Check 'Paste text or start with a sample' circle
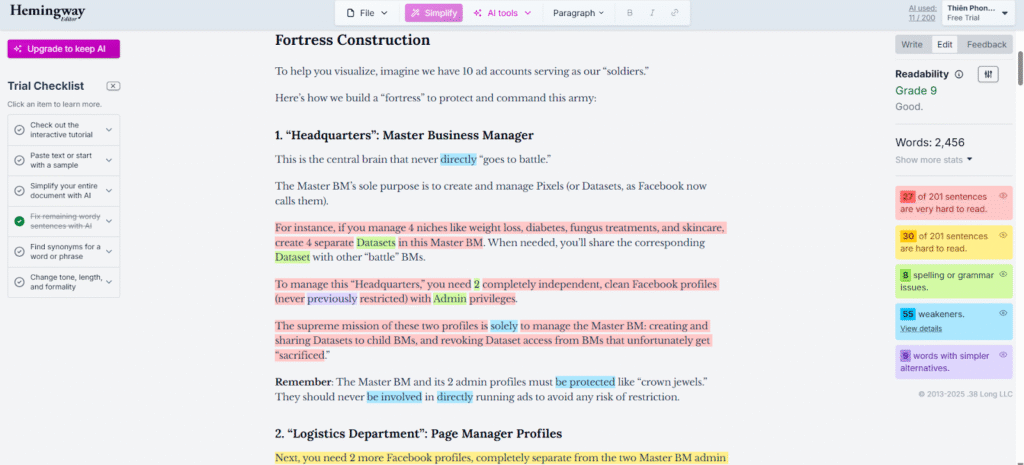Screen dimensions: 1024x465 click(x=20, y=161)
